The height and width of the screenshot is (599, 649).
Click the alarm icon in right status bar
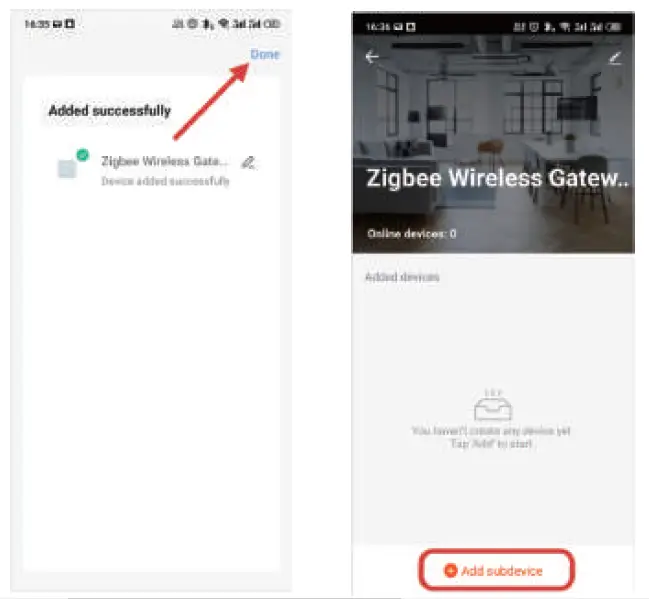[x=534, y=27]
